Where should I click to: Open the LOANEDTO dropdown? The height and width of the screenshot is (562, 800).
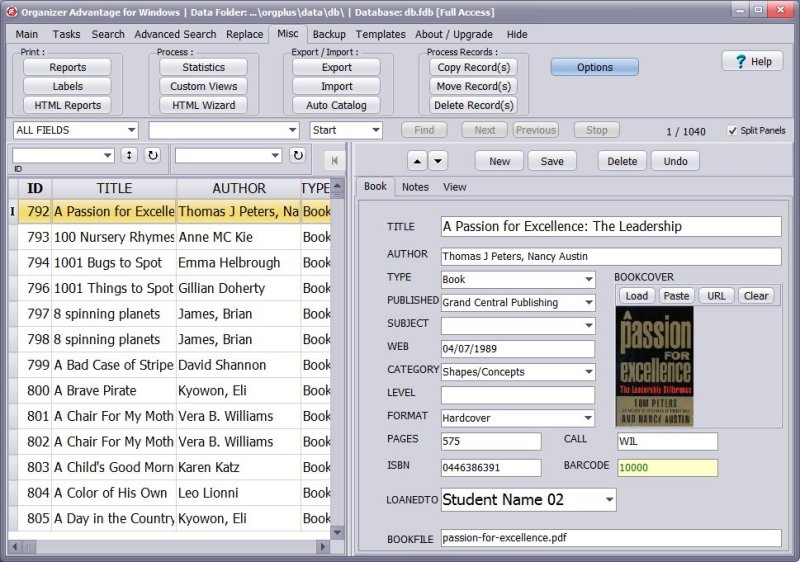coord(609,500)
